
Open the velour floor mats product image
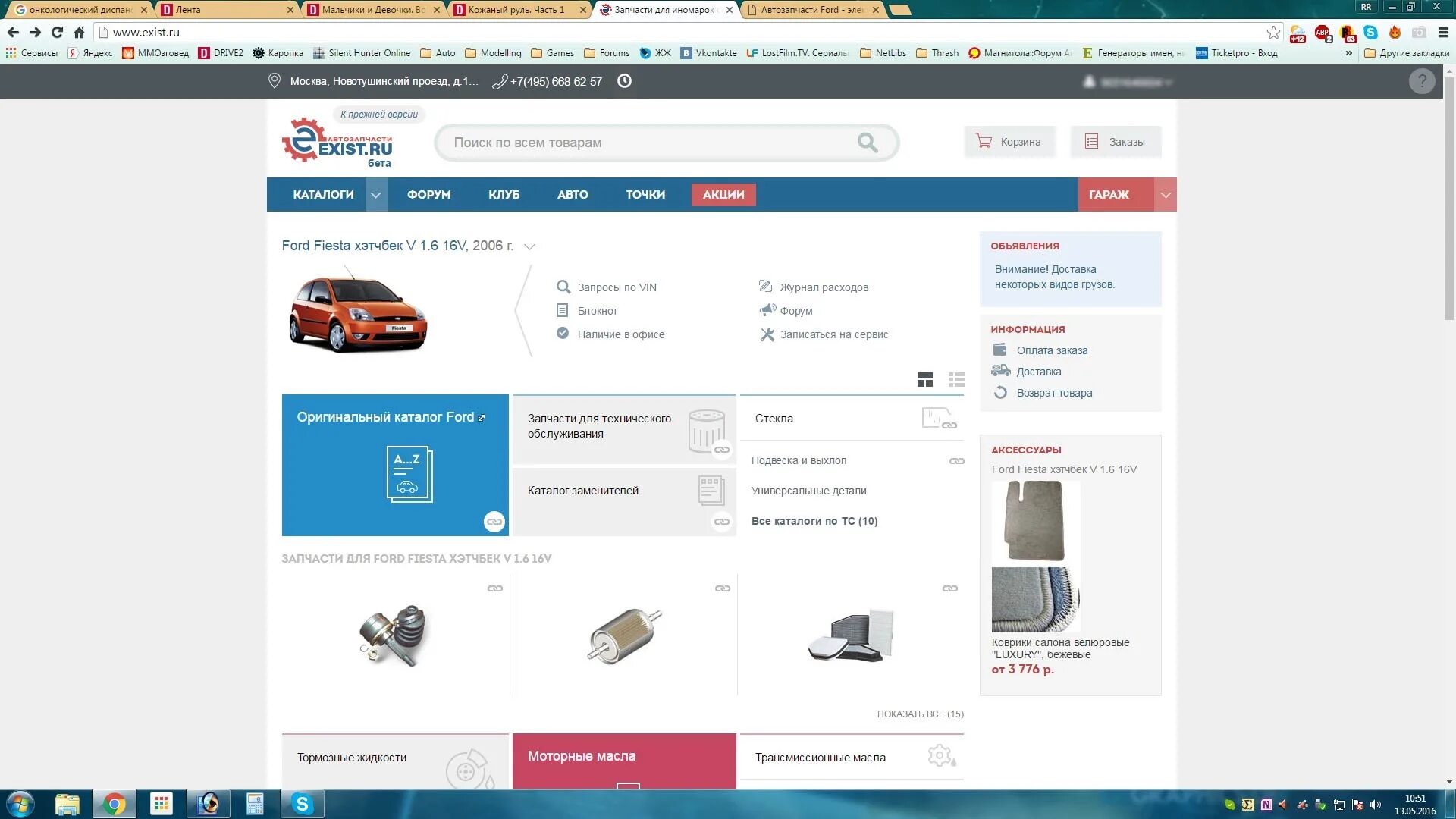pos(1036,557)
